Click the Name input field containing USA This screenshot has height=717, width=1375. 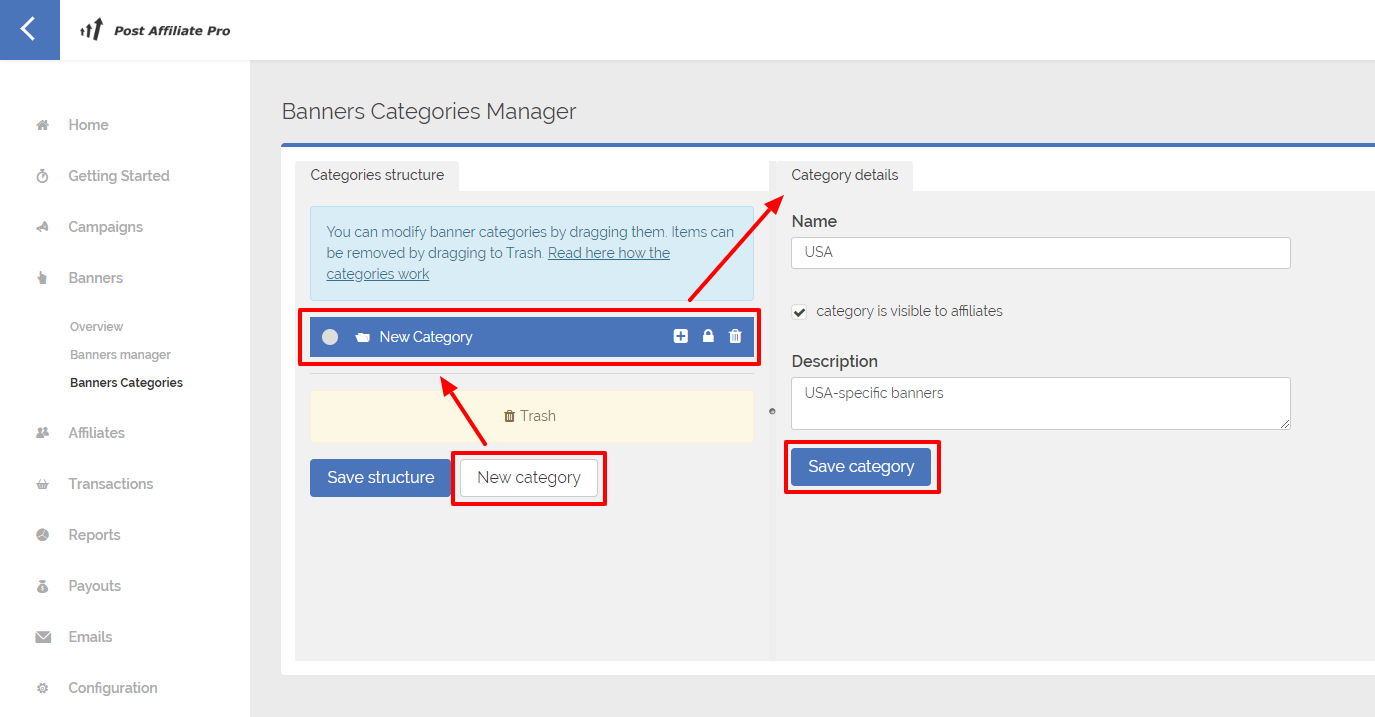click(1041, 253)
